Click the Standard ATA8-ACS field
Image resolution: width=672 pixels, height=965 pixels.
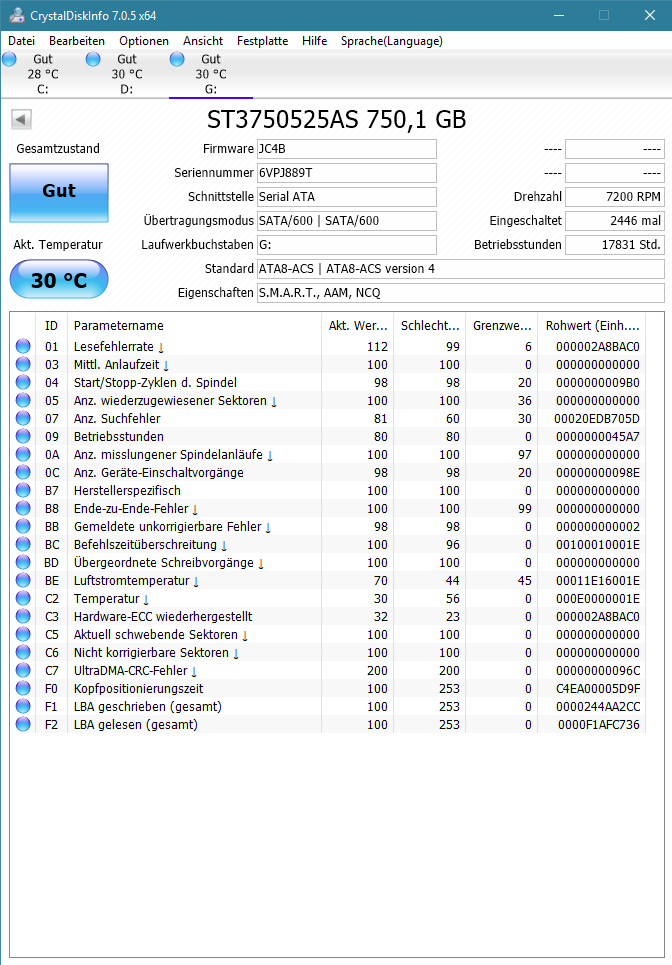click(461, 269)
